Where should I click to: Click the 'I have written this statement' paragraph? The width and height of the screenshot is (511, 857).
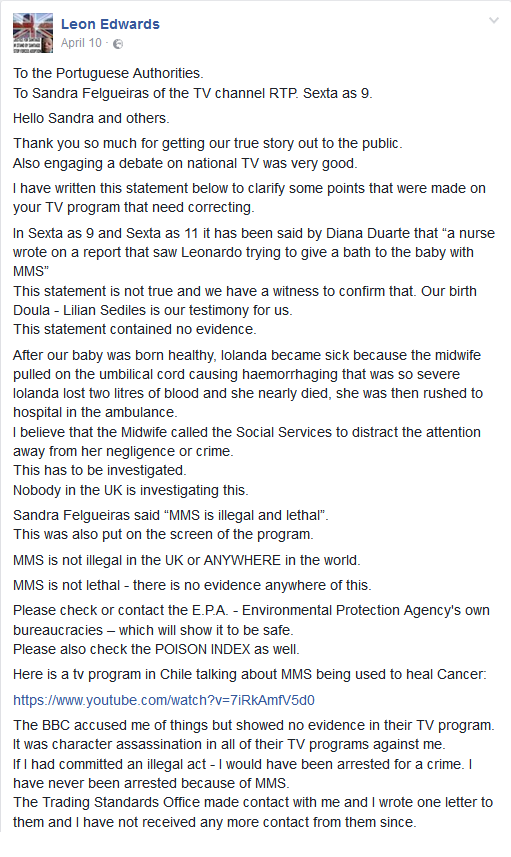tap(249, 198)
